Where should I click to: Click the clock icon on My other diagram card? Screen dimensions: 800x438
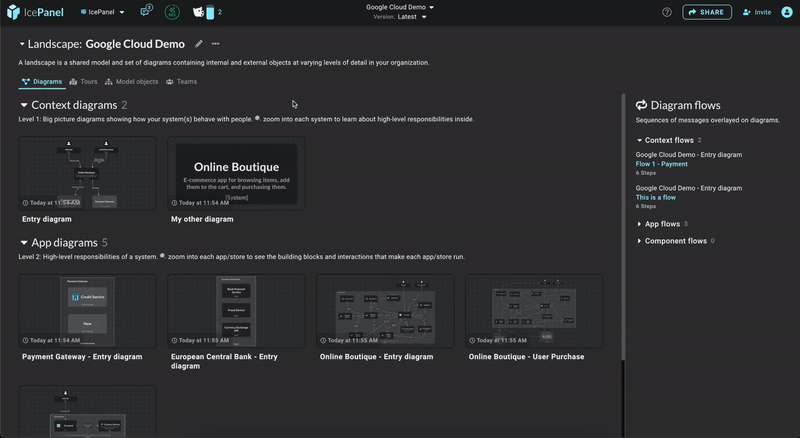pos(174,203)
